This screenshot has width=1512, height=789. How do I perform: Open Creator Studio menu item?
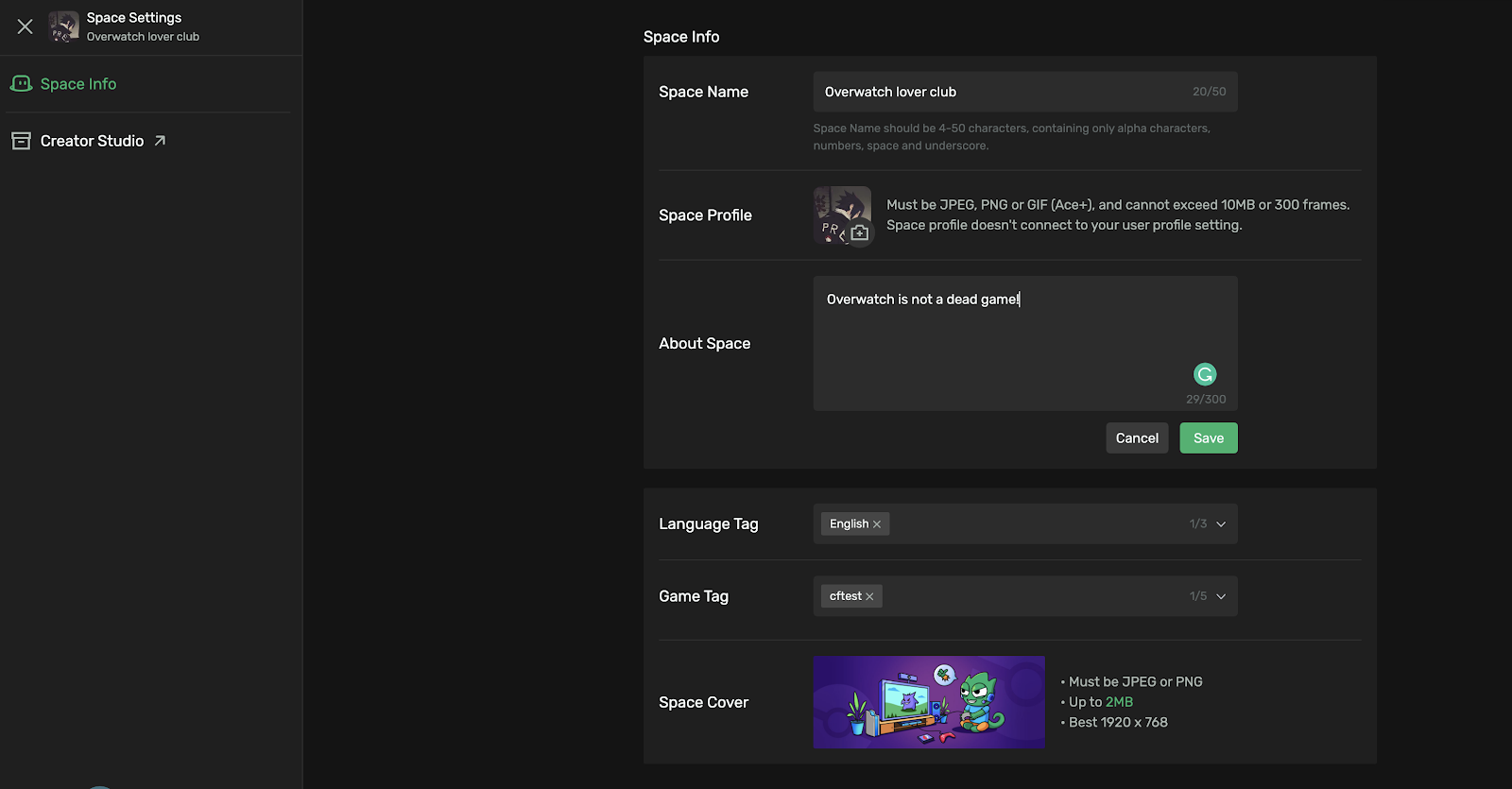(x=92, y=141)
